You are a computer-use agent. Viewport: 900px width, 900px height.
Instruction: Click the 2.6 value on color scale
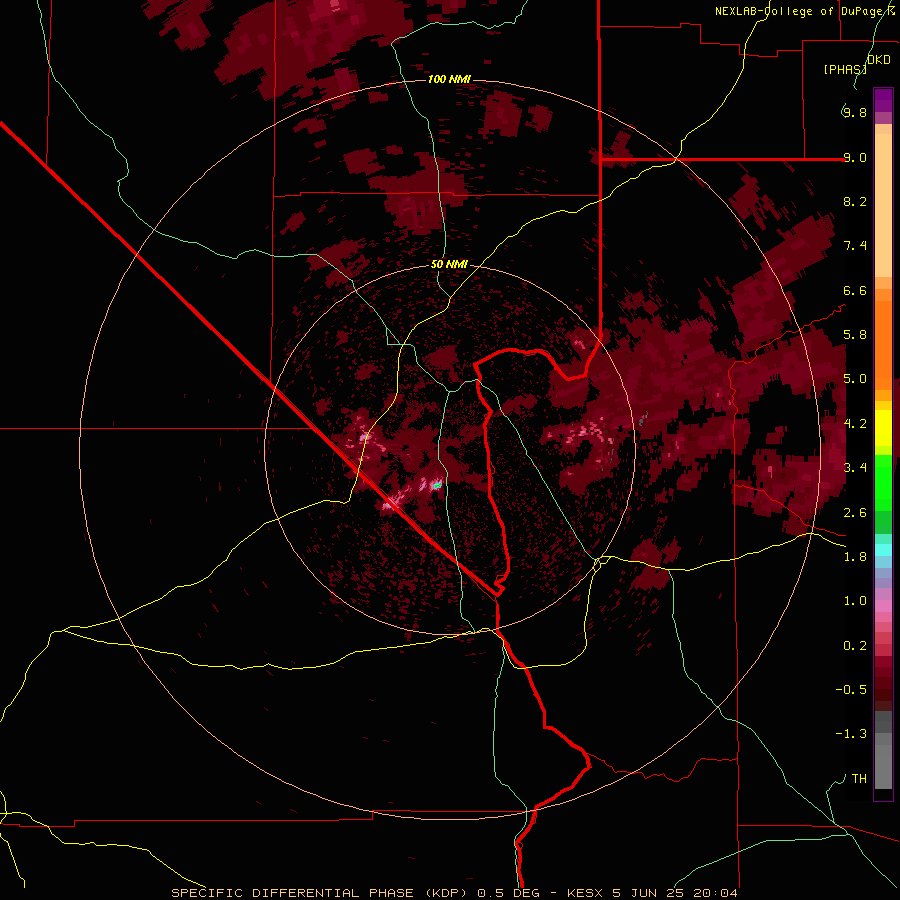point(855,513)
